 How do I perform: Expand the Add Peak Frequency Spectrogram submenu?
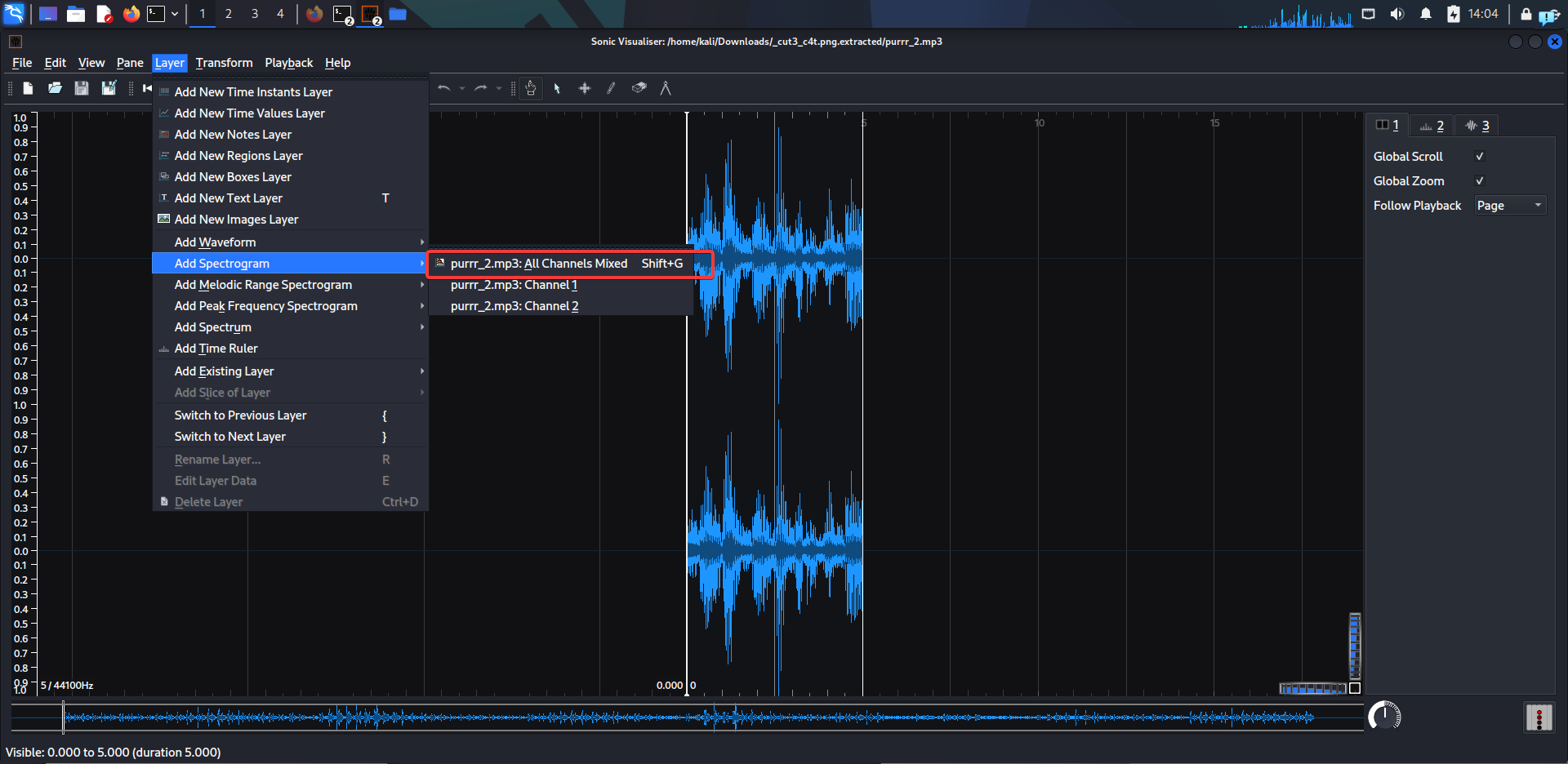291,306
